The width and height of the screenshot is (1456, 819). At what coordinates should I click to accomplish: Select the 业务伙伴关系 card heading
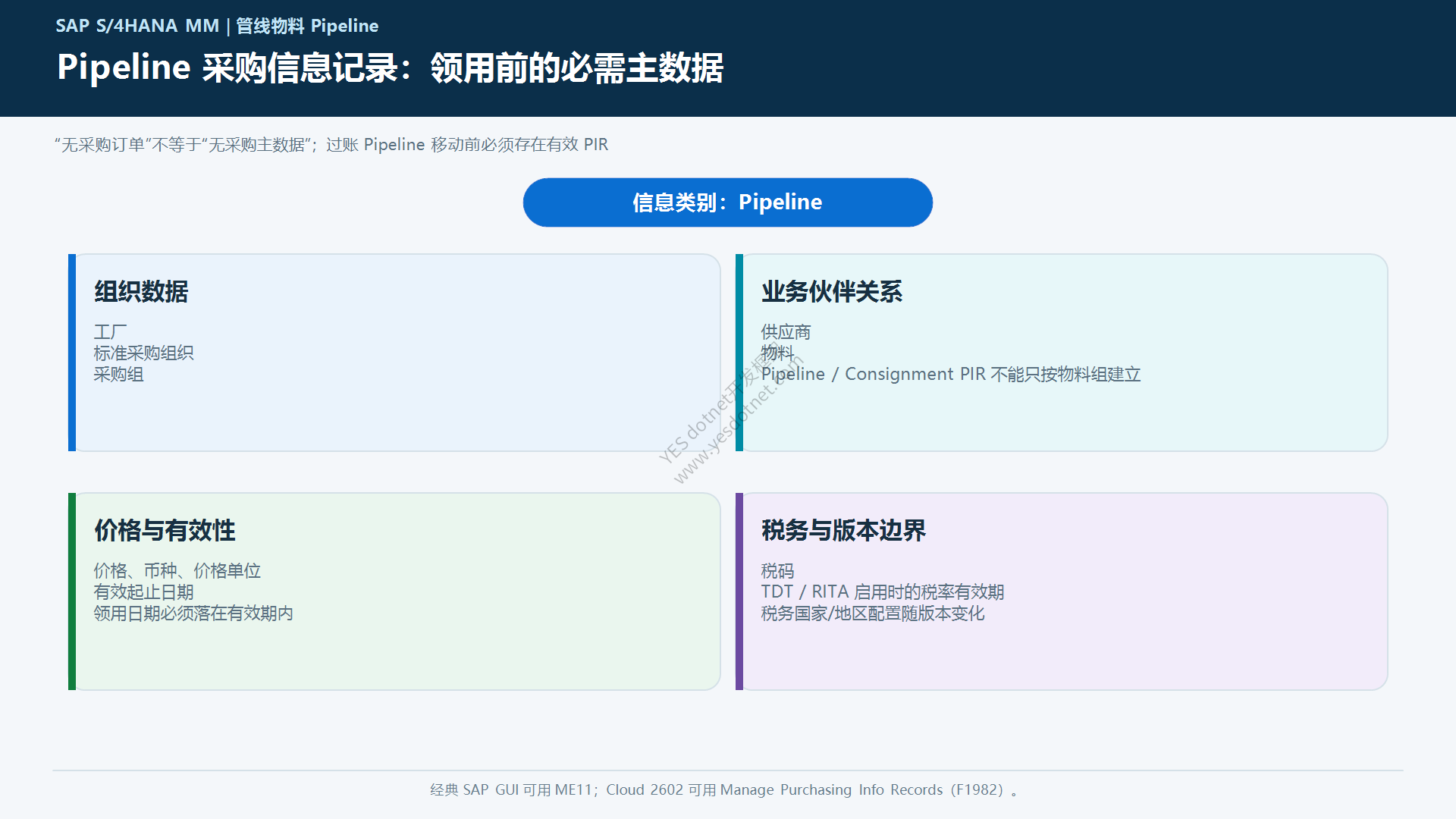832,291
